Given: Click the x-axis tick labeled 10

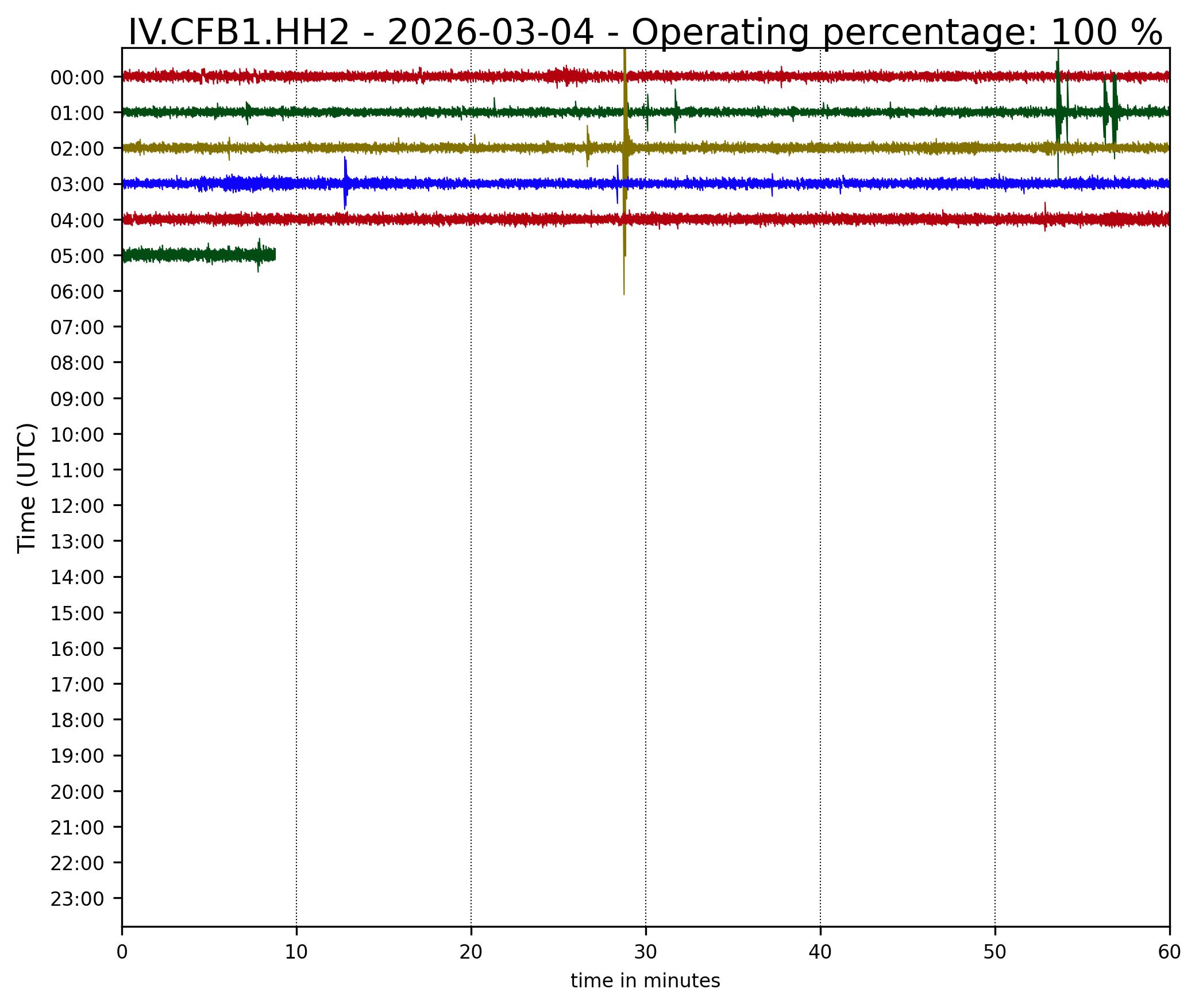Looking at the screenshot, I should coord(296,952).
